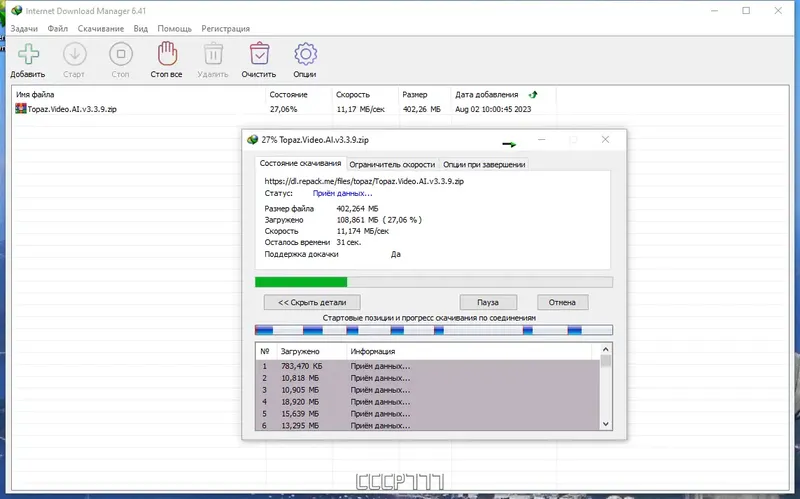This screenshot has width=800, height=499.
Task: Click the Удалить trash icon
Action: (213, 54)
